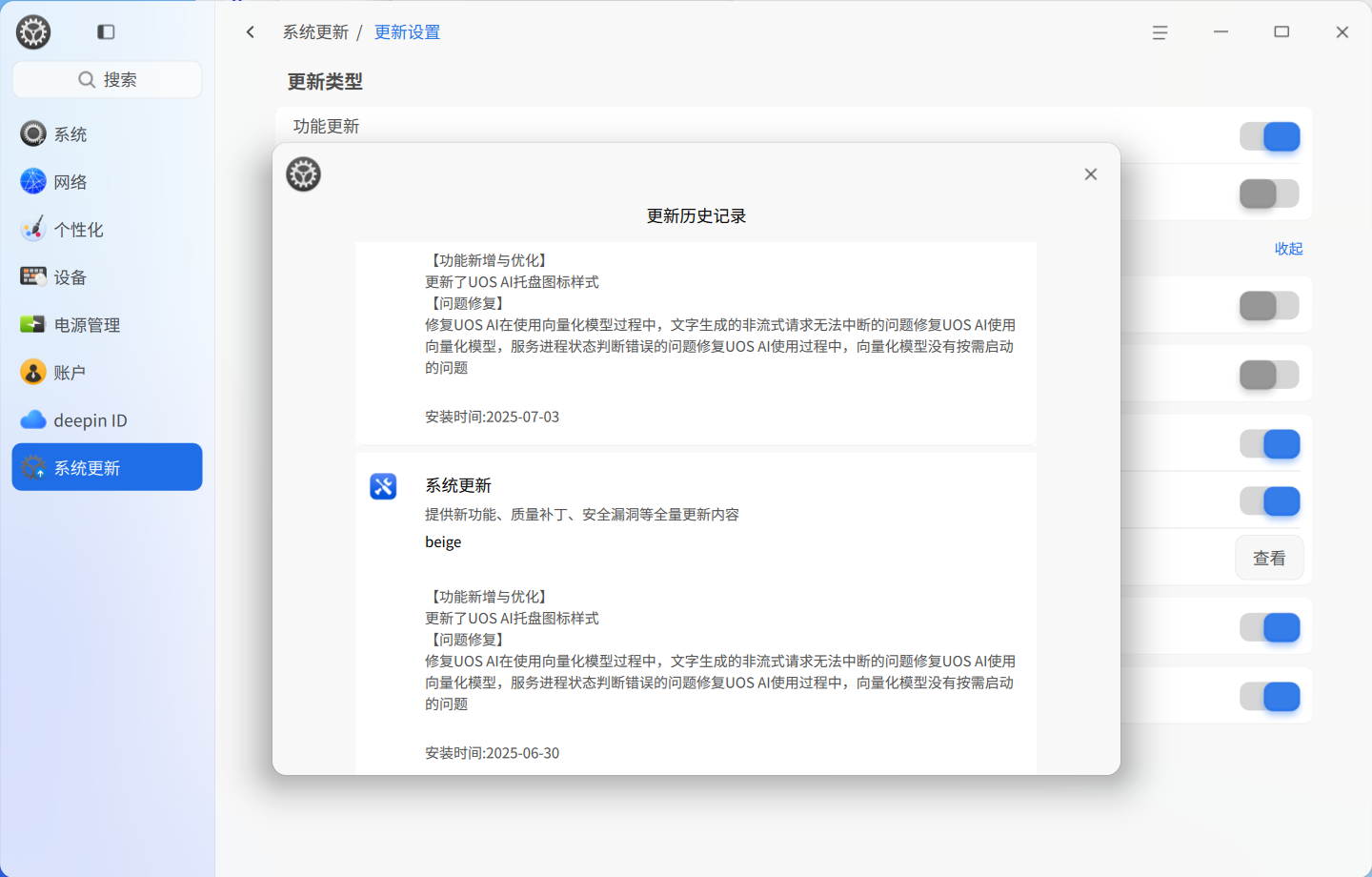This screenshot has width=1372, height=877.
Task: Maximize the control center window
Action: coord(1281,32)
